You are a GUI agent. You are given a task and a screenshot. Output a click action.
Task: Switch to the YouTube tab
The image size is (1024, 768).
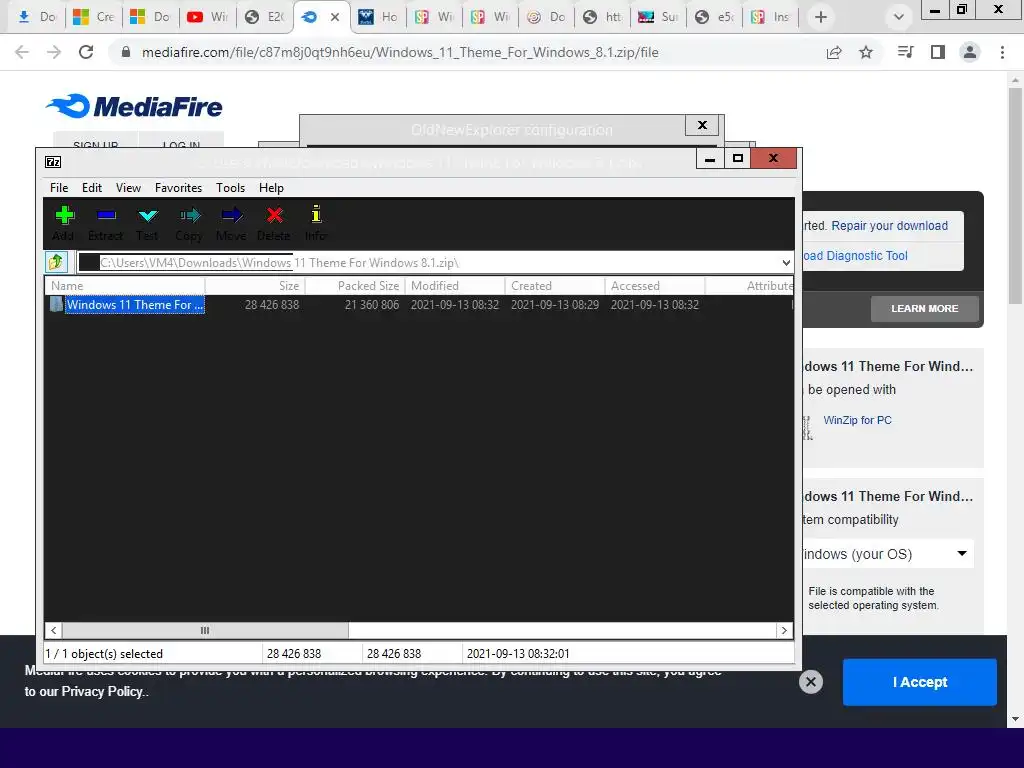pyautogui.click(x=206, y=17)
